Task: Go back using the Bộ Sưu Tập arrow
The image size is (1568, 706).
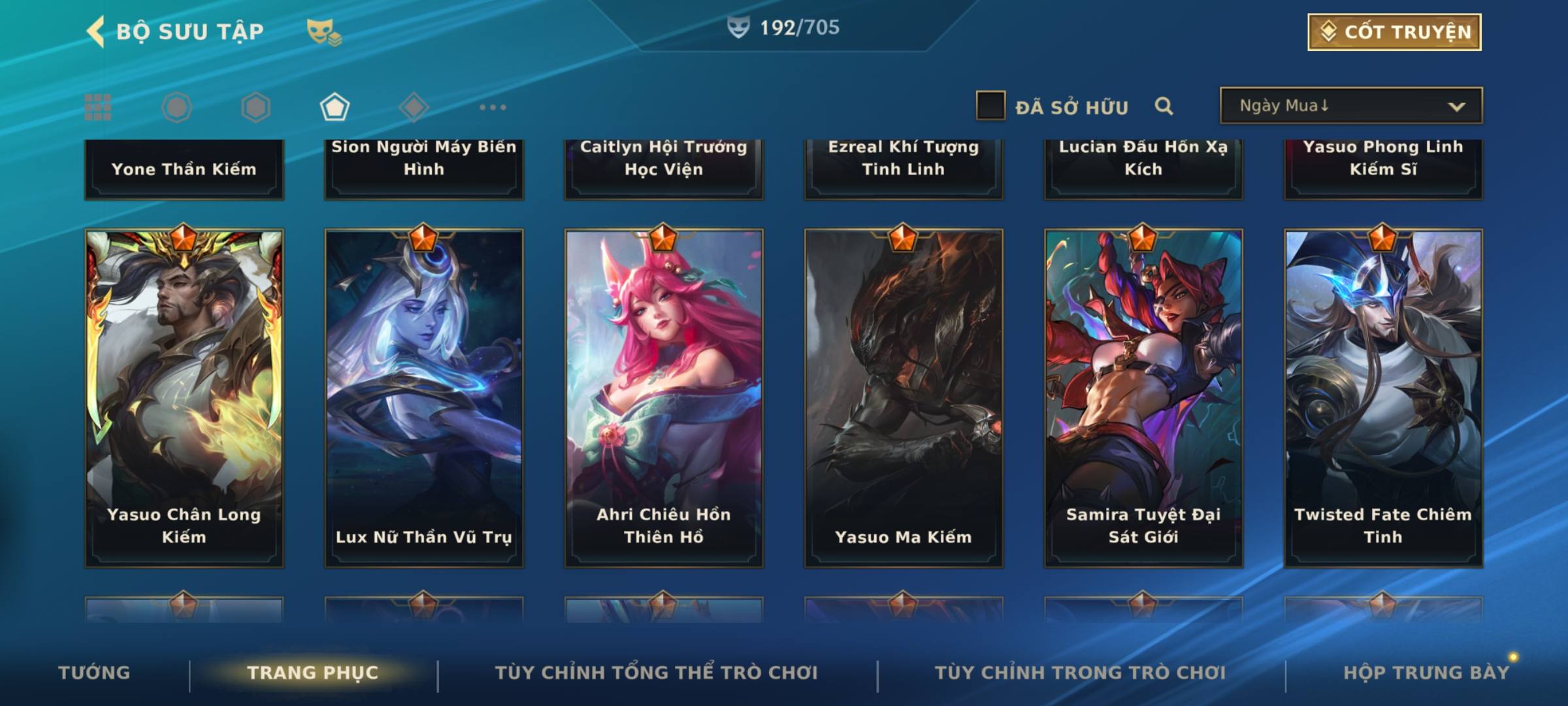Action: 95,32
